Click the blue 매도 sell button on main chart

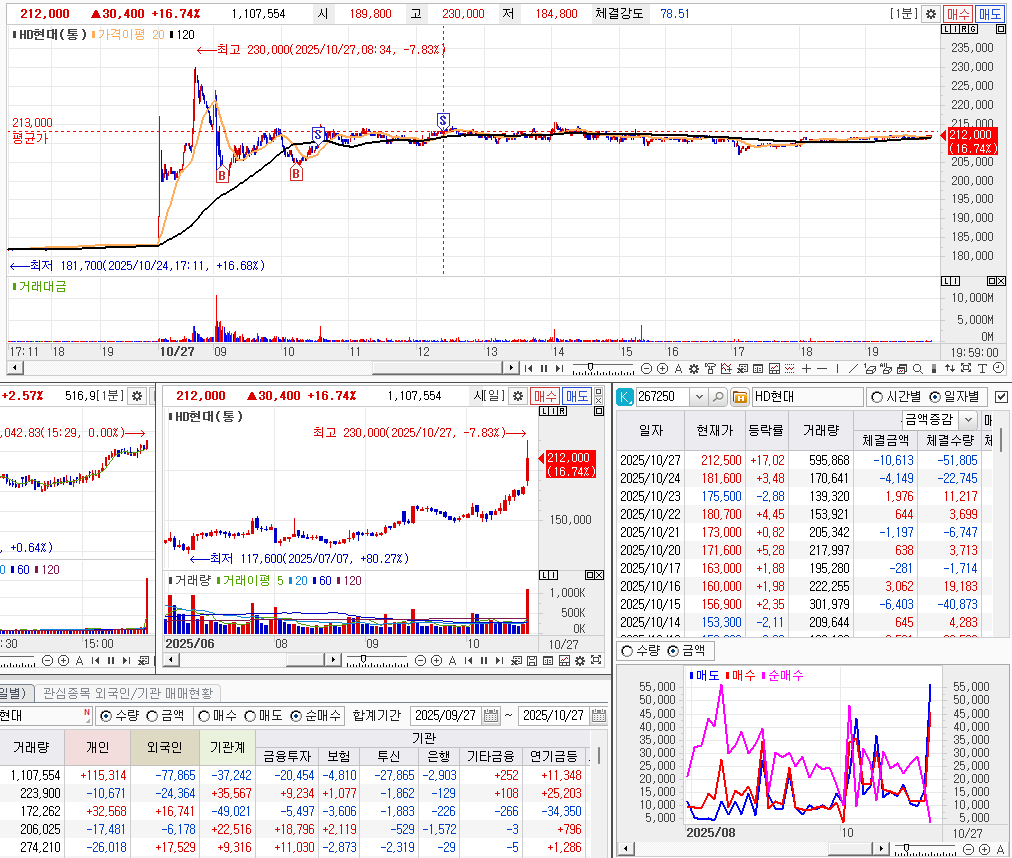pos(989,14)
